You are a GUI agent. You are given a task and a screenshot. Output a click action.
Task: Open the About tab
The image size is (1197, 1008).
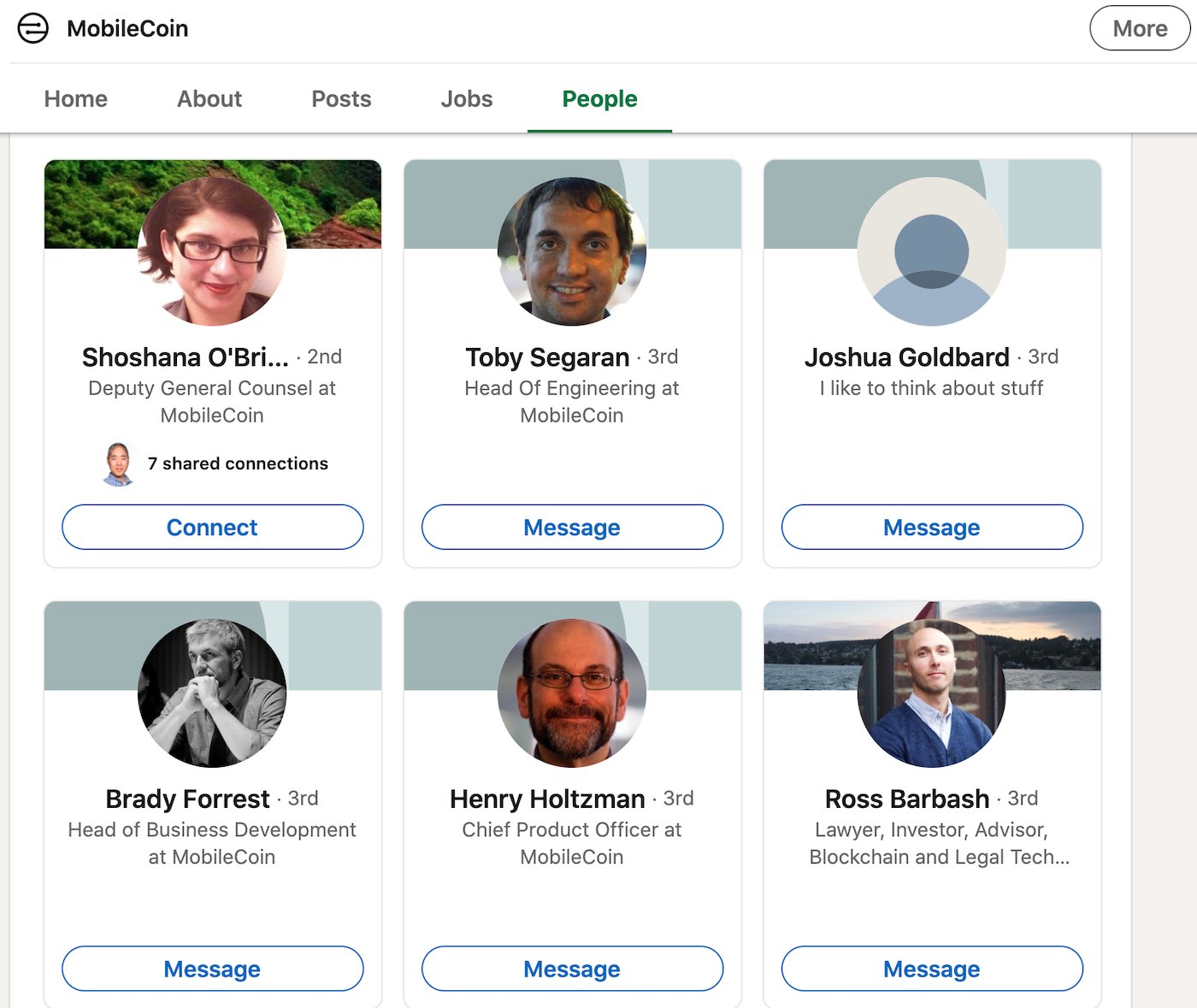209,99
